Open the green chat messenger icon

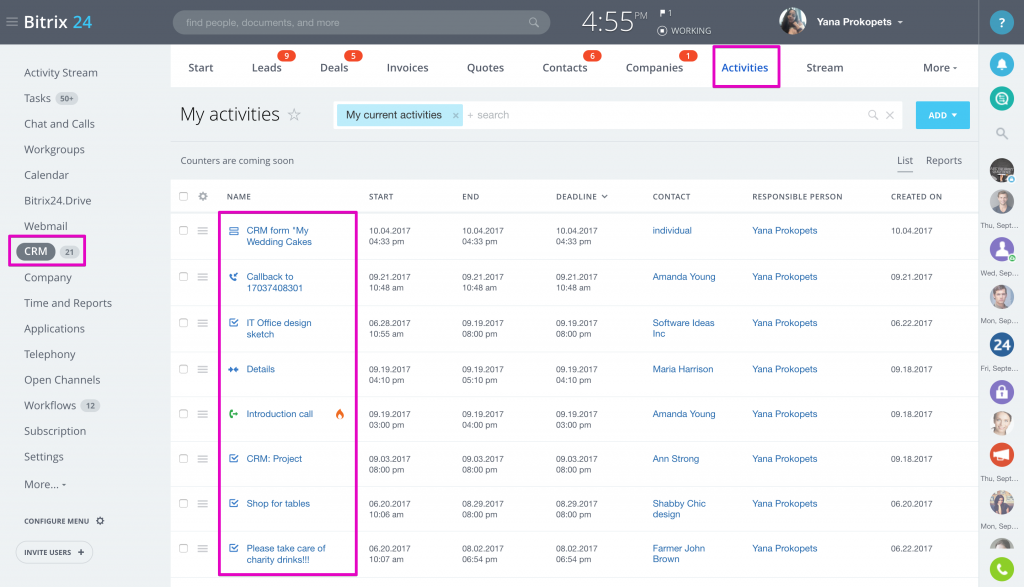[1001, 99]
